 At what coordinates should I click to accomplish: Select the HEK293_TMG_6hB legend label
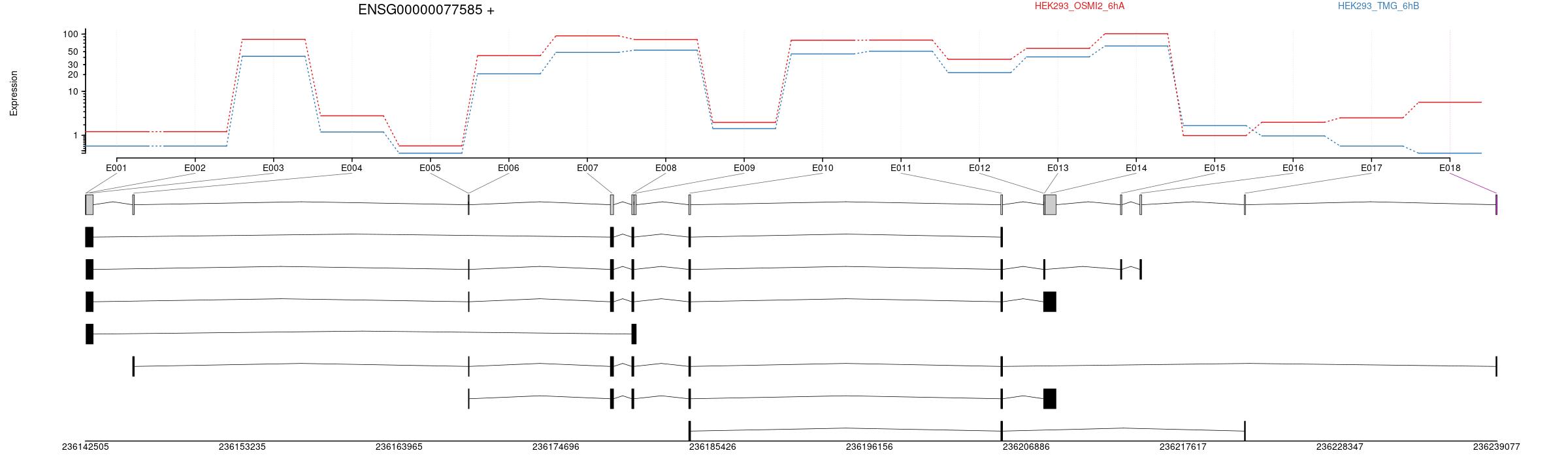pos(1379,6)
